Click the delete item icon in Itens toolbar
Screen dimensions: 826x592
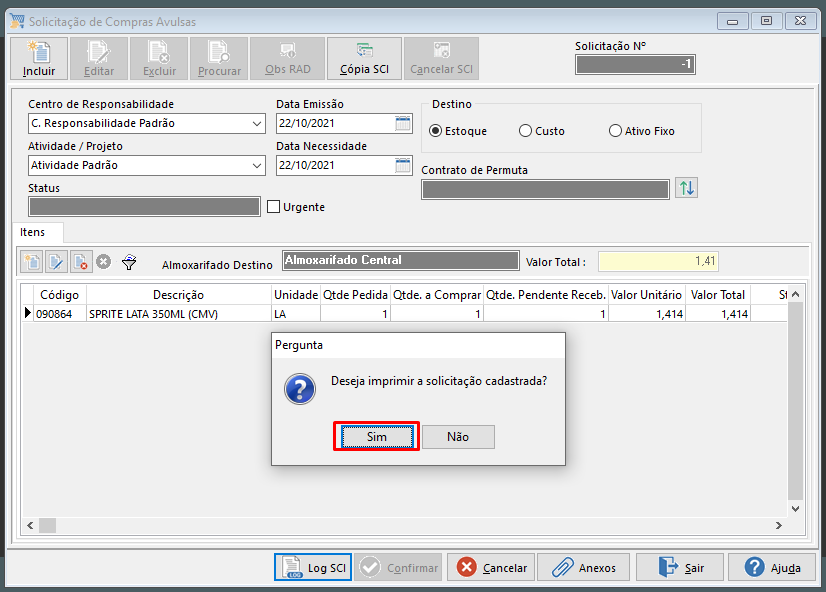(x=81, y=262)
